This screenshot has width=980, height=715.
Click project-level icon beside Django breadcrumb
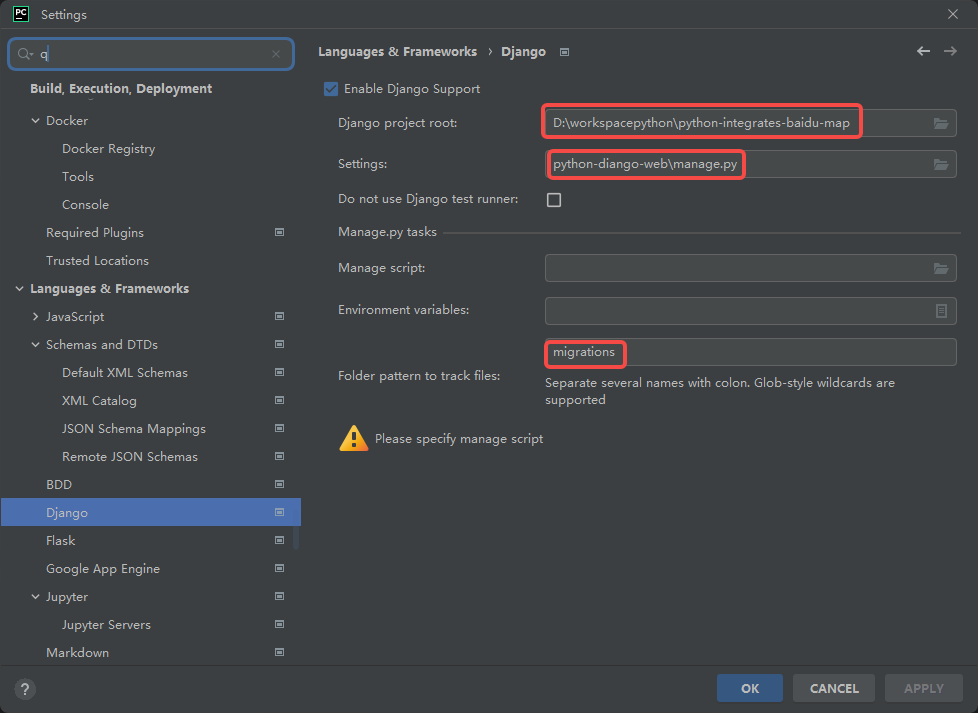564,52
